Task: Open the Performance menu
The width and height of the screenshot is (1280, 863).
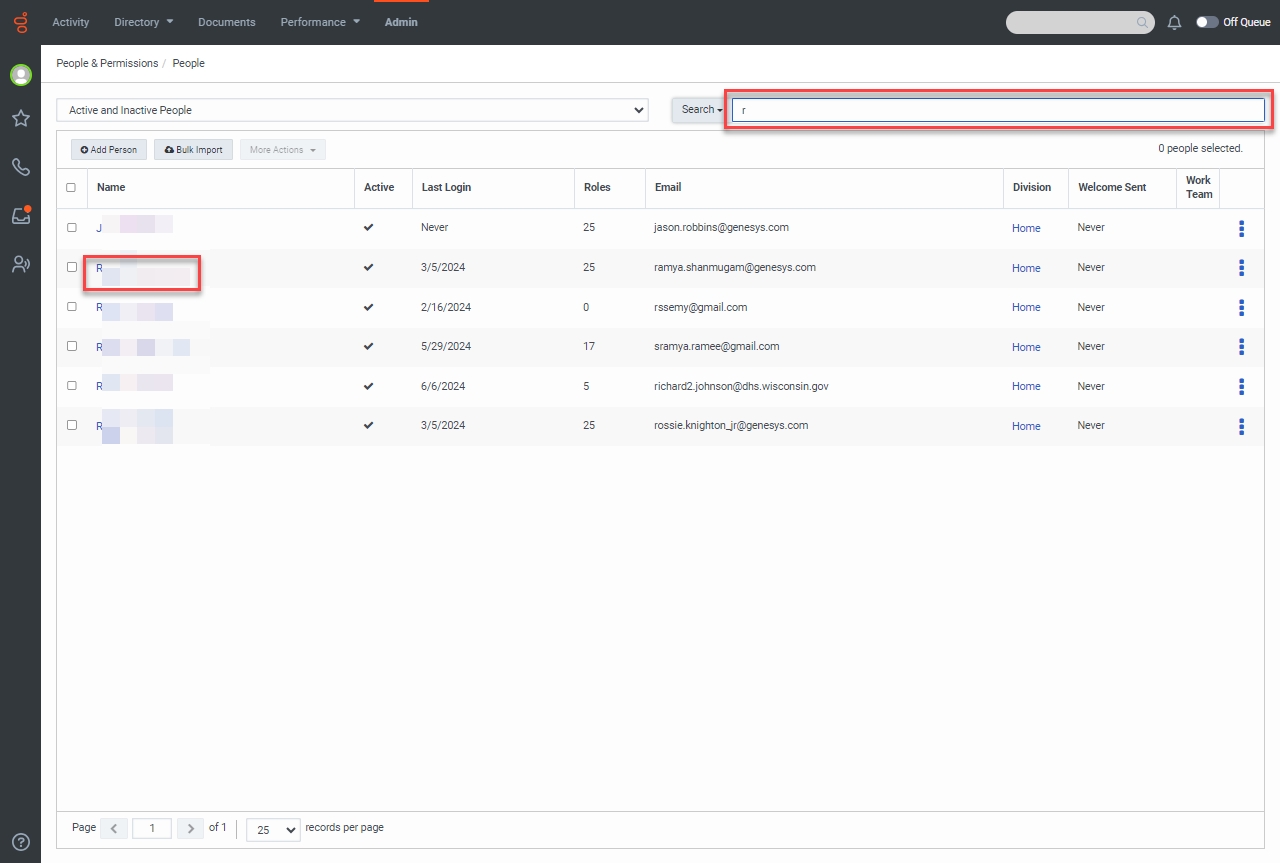Action: [320, 22]
